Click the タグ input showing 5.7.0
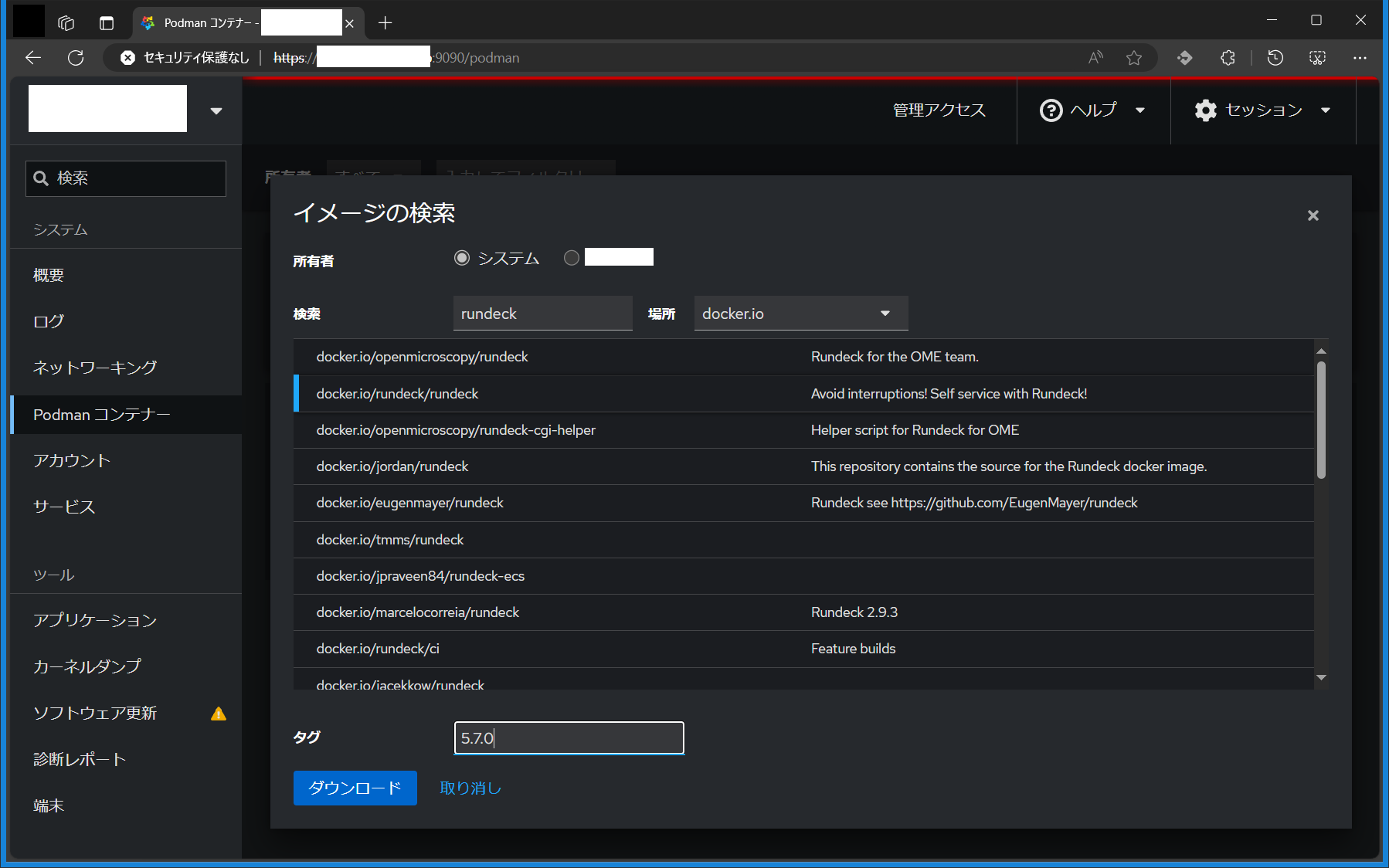 pyautogui.click(x=569, y=737)
